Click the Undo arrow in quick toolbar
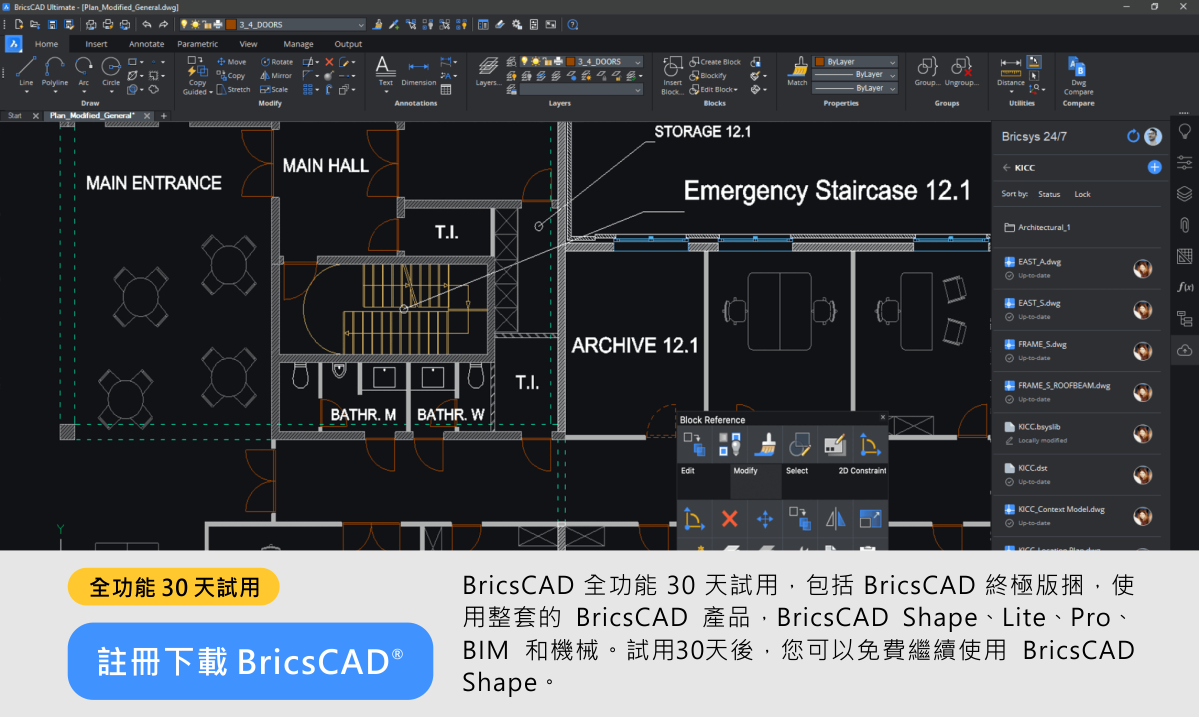Screen dimensions: 1199x717 coord(147,24)
